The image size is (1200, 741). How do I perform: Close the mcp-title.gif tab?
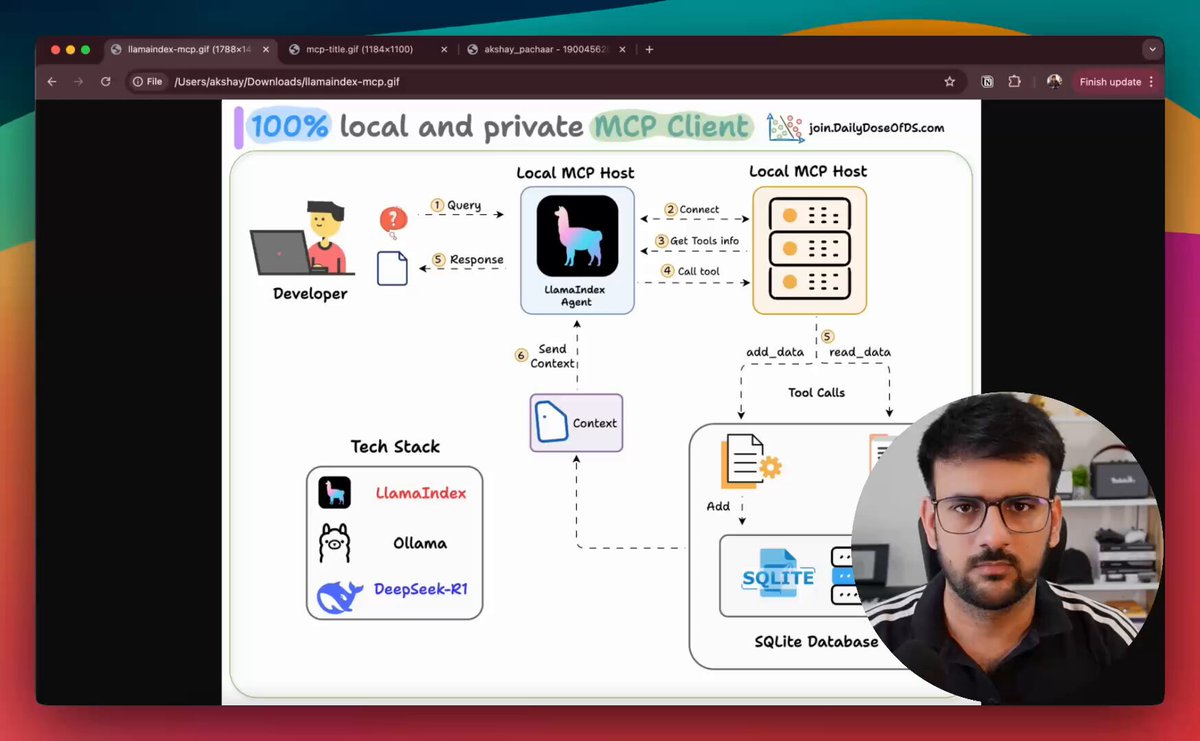pos(445,49)
